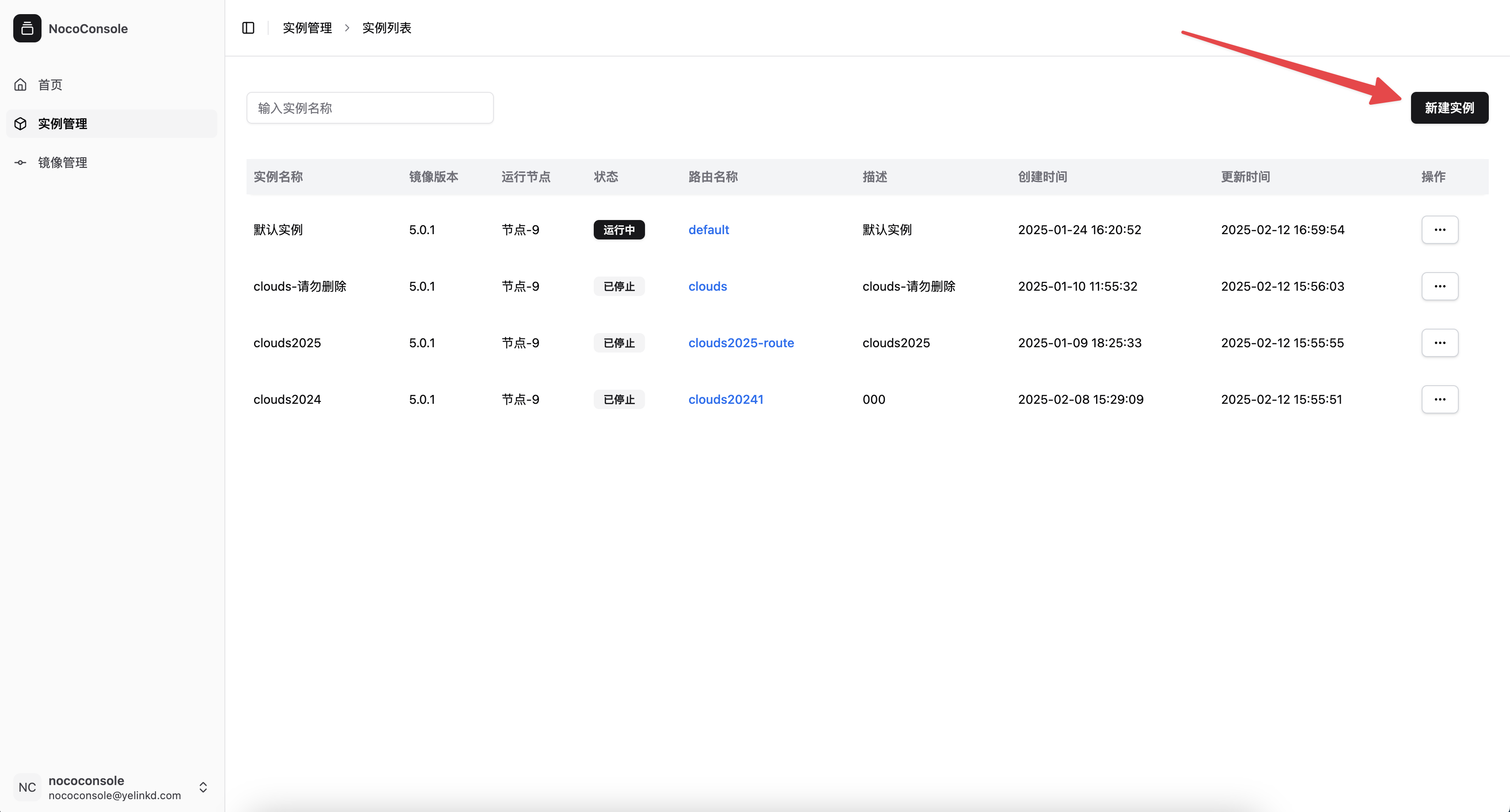This screenshot has height=812, width=1510.
Task: Click the 运行中 status badge
Action: point(618,230)
